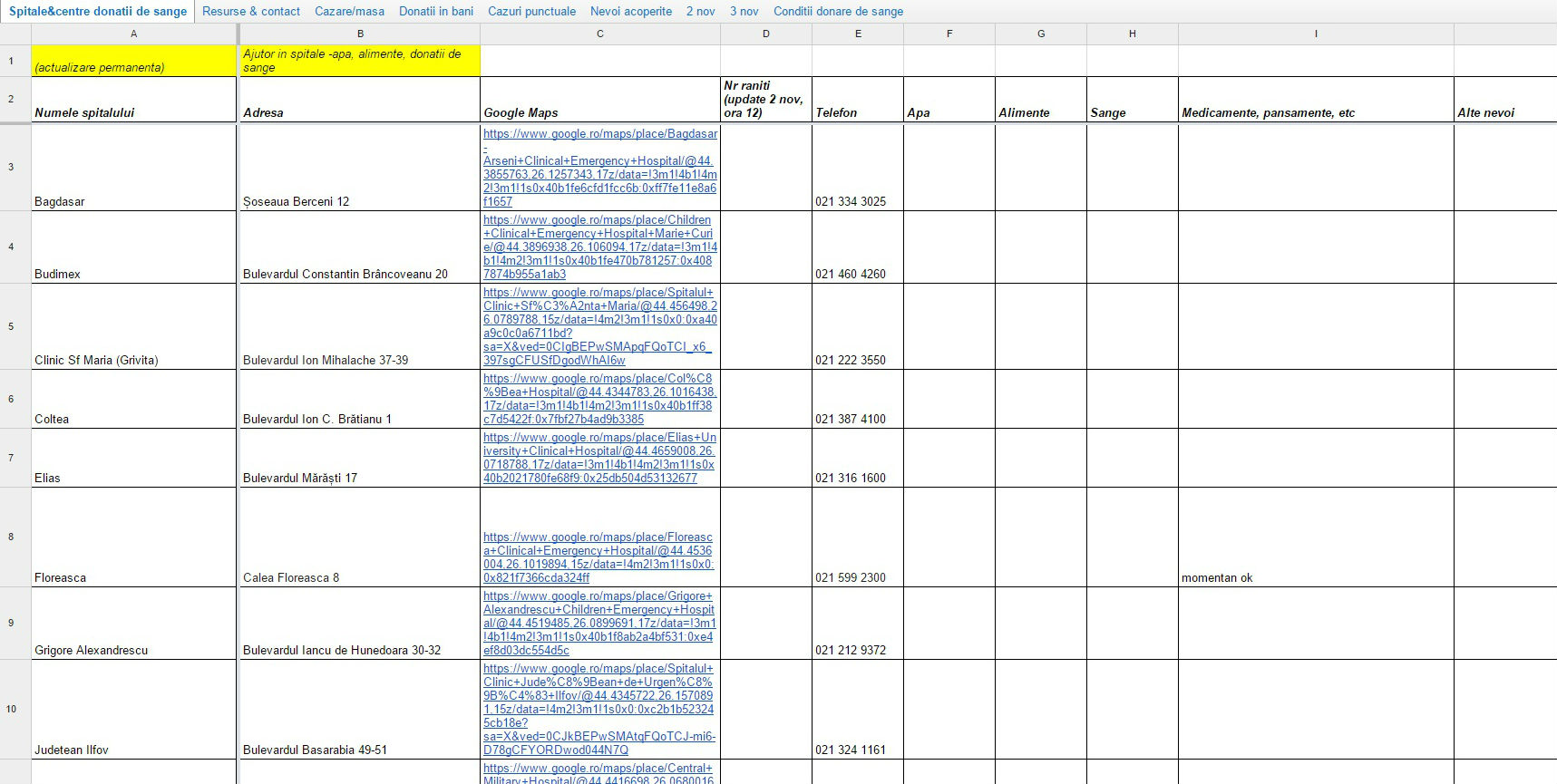Open the 3 nov sheet tab

coord(744,11)
